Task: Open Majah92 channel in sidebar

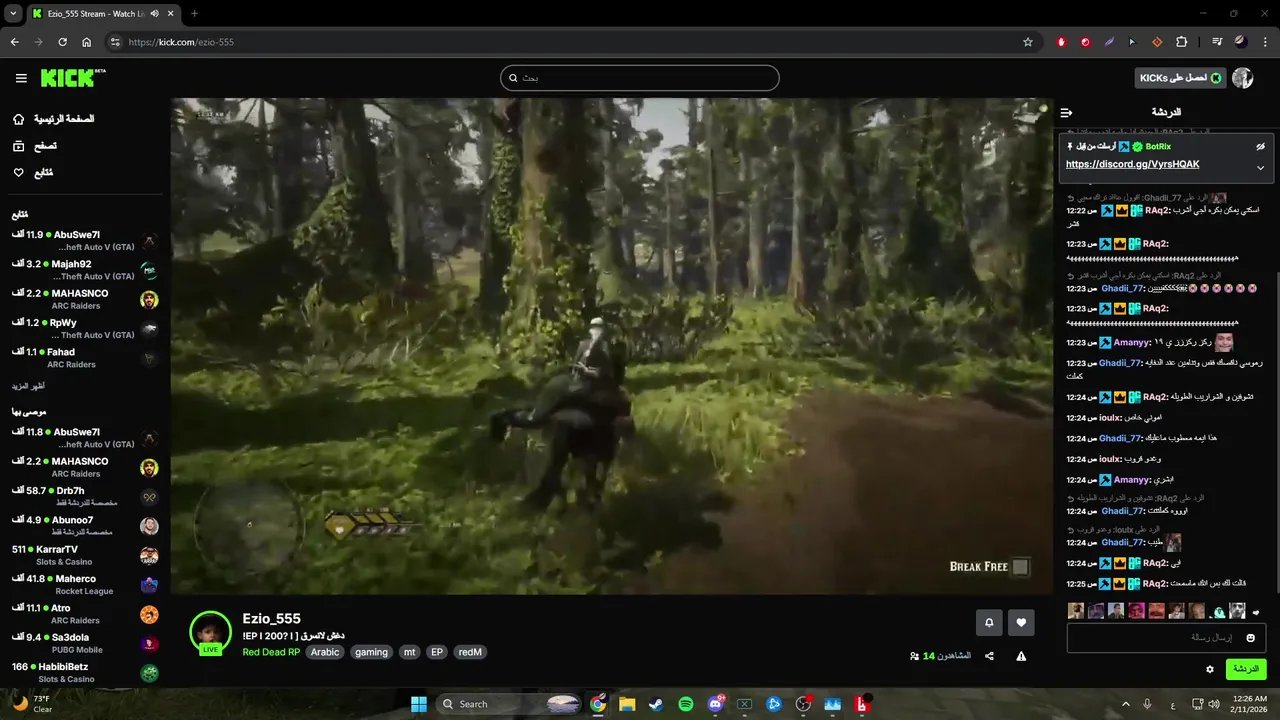Action: [x=84, y=270]
